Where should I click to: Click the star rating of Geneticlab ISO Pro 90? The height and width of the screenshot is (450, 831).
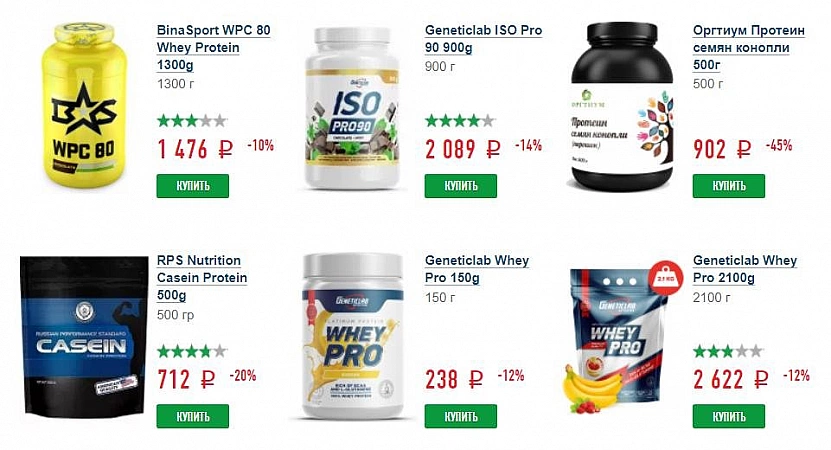(460, 121)
